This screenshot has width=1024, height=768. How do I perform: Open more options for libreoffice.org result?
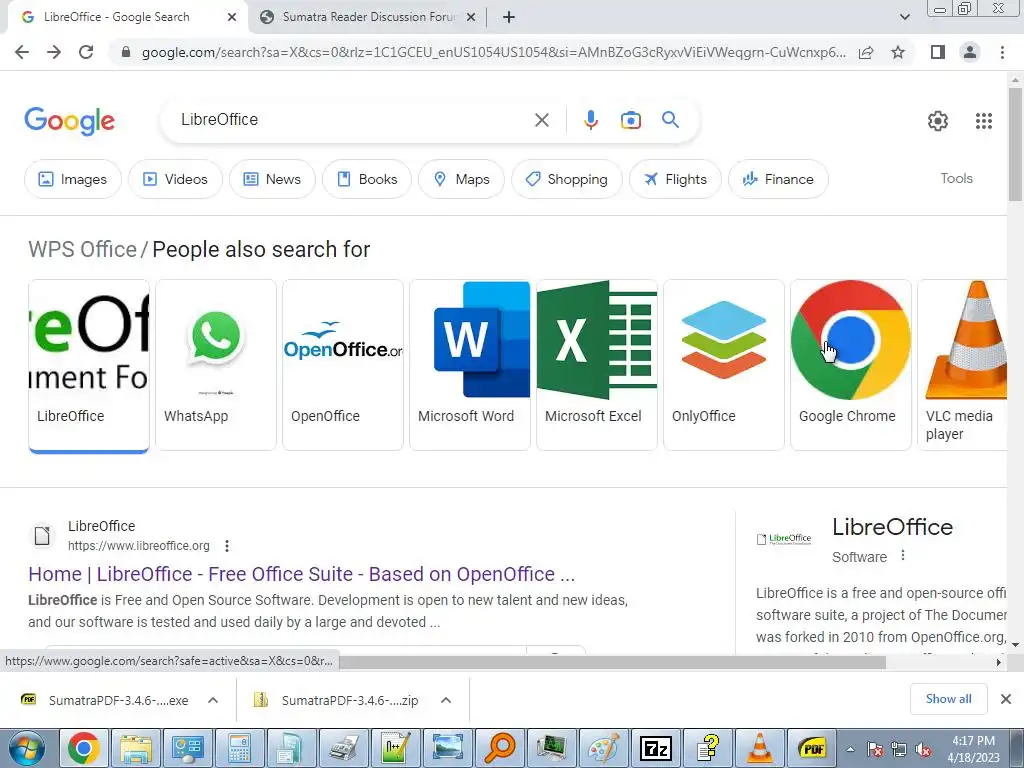(x=227, y=546)
